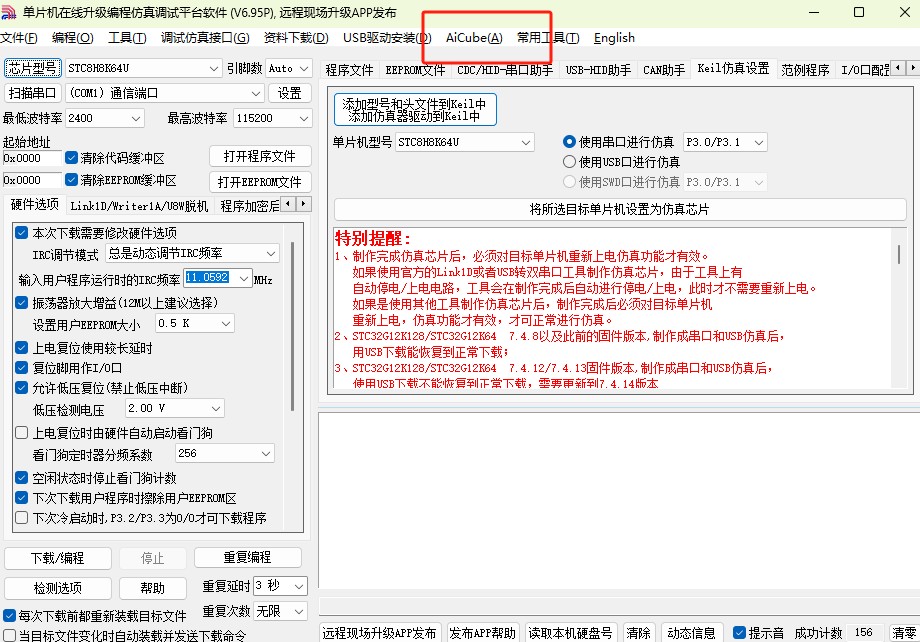
Task: Open 重复延时 3 秒 dropdown
Action: click(x=280, y=586)
